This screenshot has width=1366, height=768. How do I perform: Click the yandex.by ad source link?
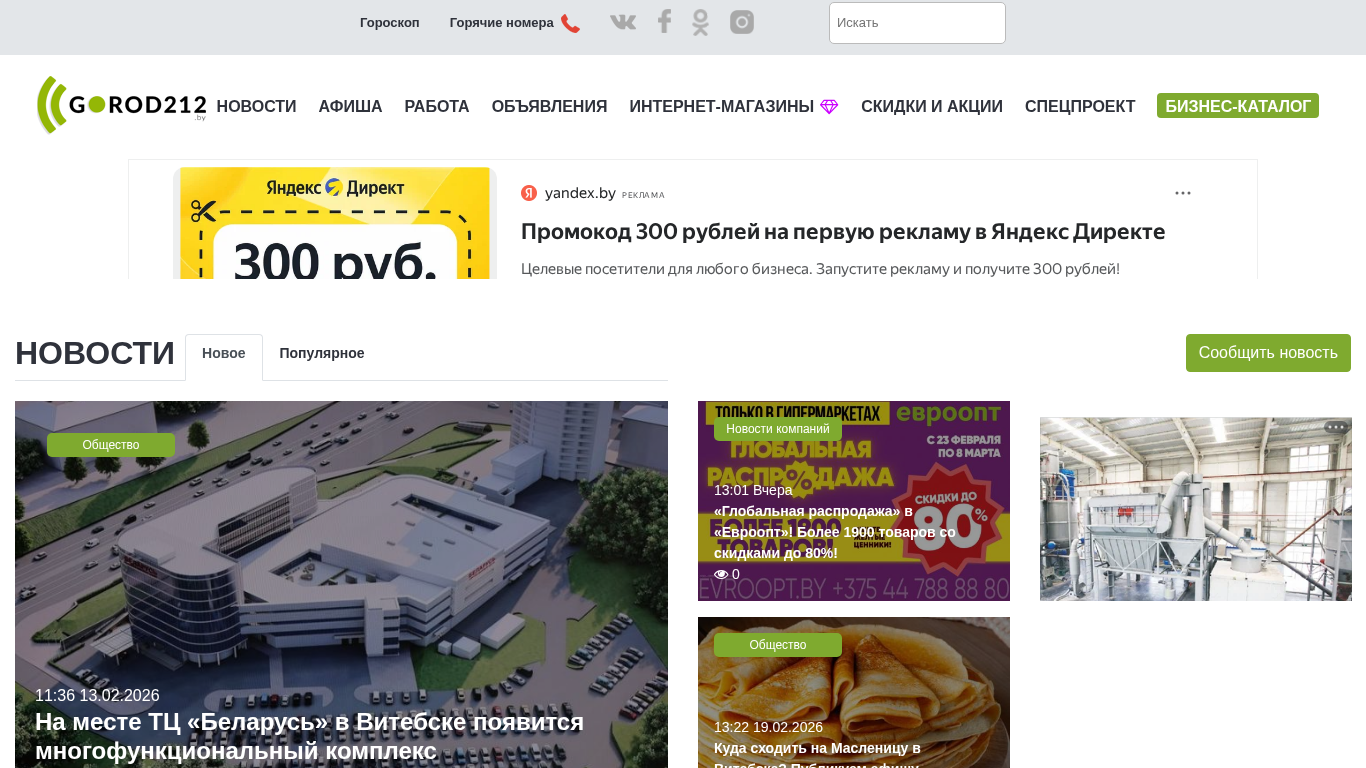(x=580, y=193)
